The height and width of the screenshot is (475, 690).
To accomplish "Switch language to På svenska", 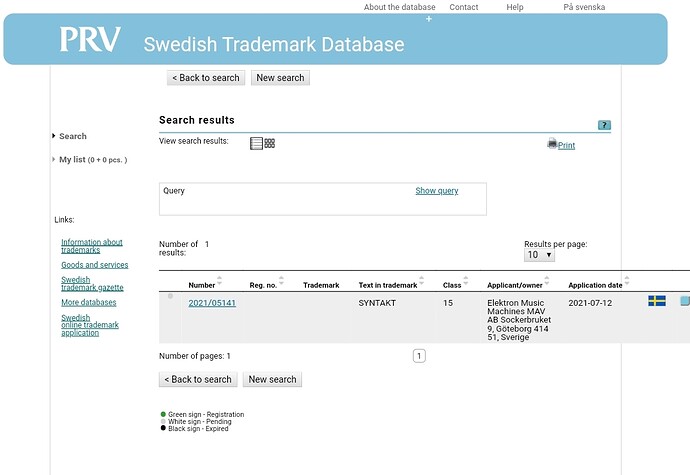I will point(584,7).
